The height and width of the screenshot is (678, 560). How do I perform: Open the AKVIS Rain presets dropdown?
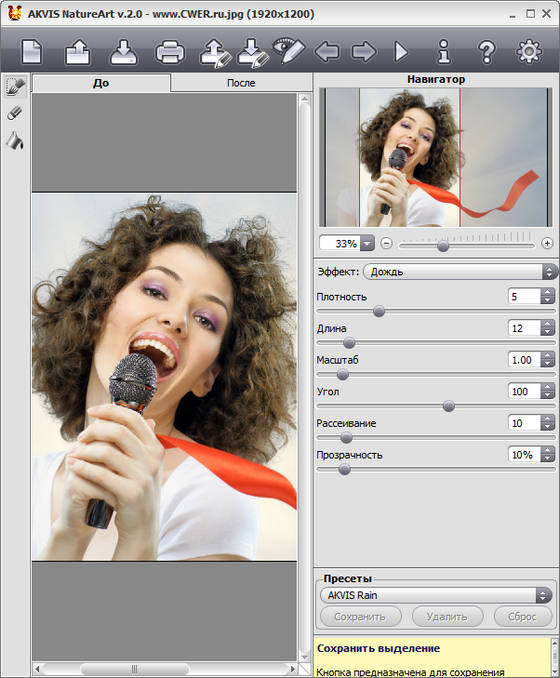click(436, 595)
